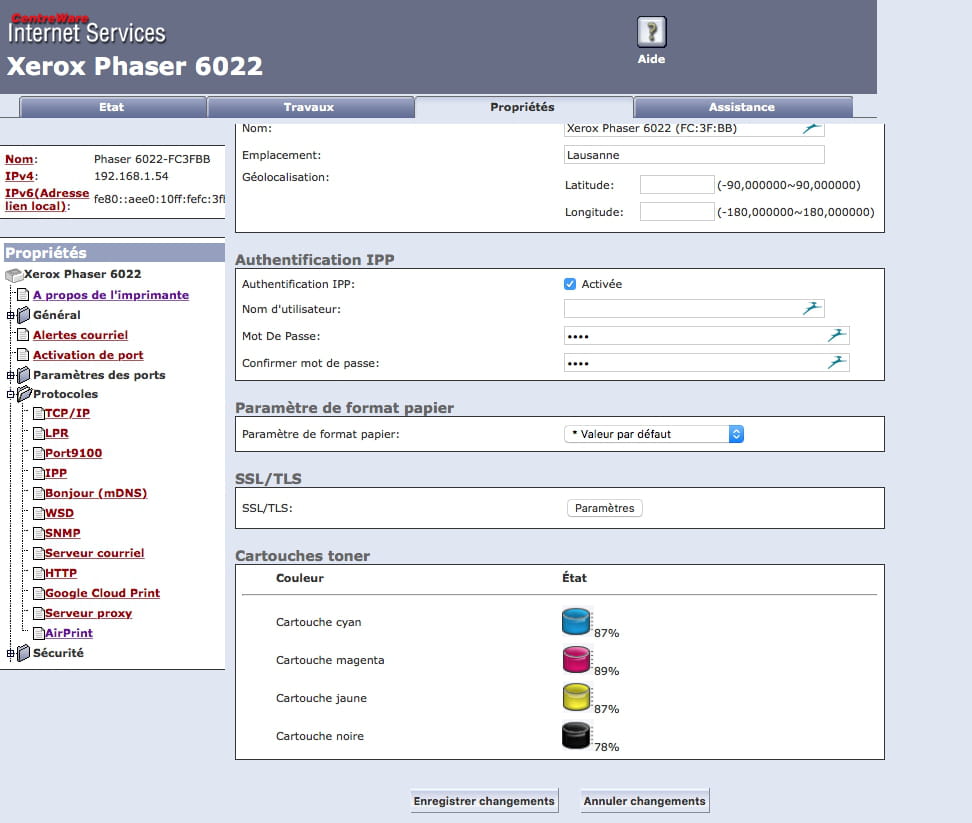
Task: Open the Bonjour (mDNS) link
Action: (96, 493)
